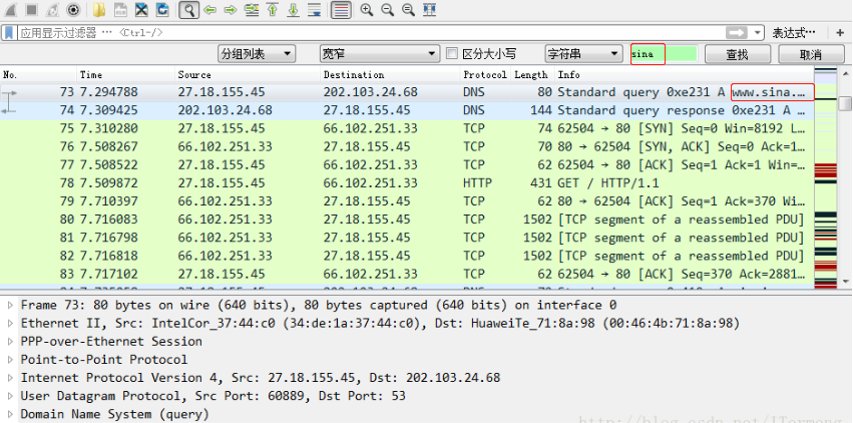This screenshot has width=853, height=423.
Task: Select packet 74 DNS query response
Action: (x=407, y=110)
